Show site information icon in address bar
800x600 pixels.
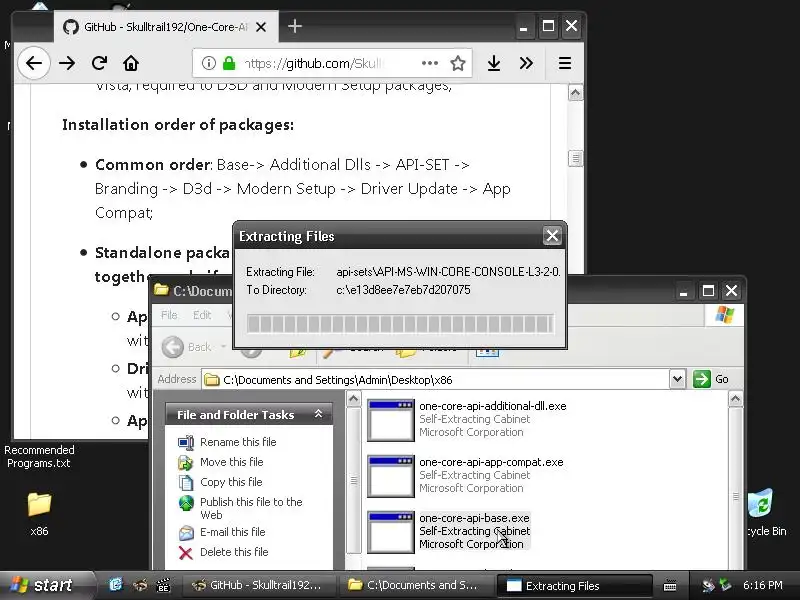coord(208,63)
